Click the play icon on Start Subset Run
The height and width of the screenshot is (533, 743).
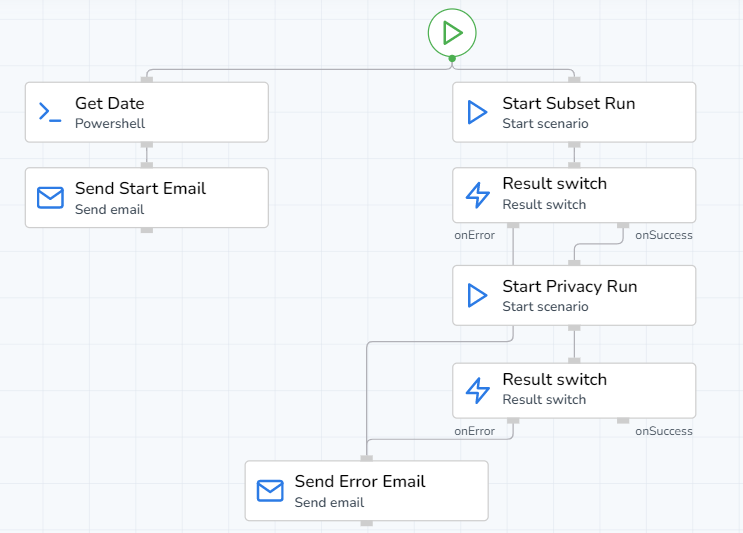point(478,112)
